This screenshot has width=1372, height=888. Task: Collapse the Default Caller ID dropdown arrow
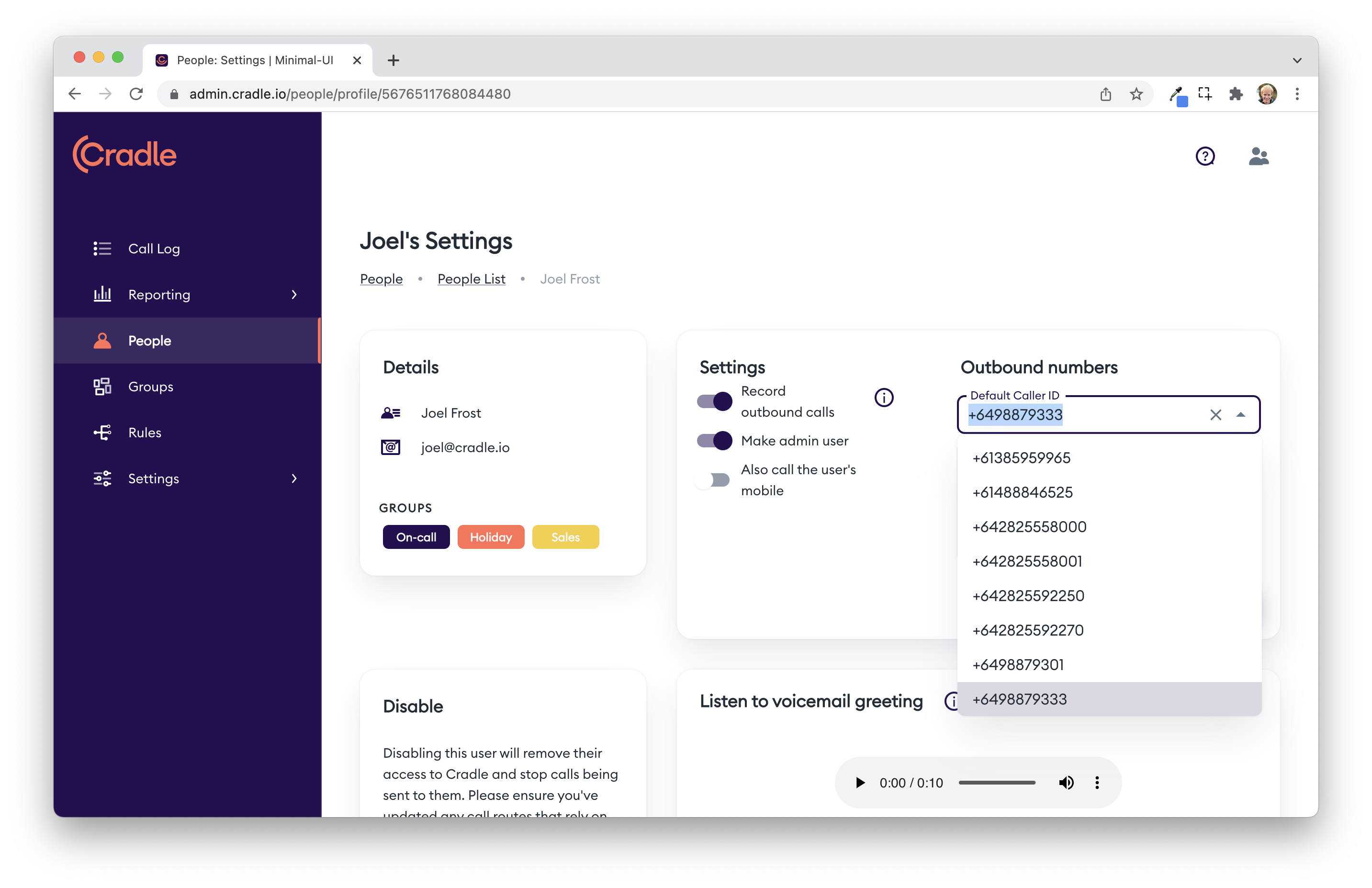coord(1241,415)
